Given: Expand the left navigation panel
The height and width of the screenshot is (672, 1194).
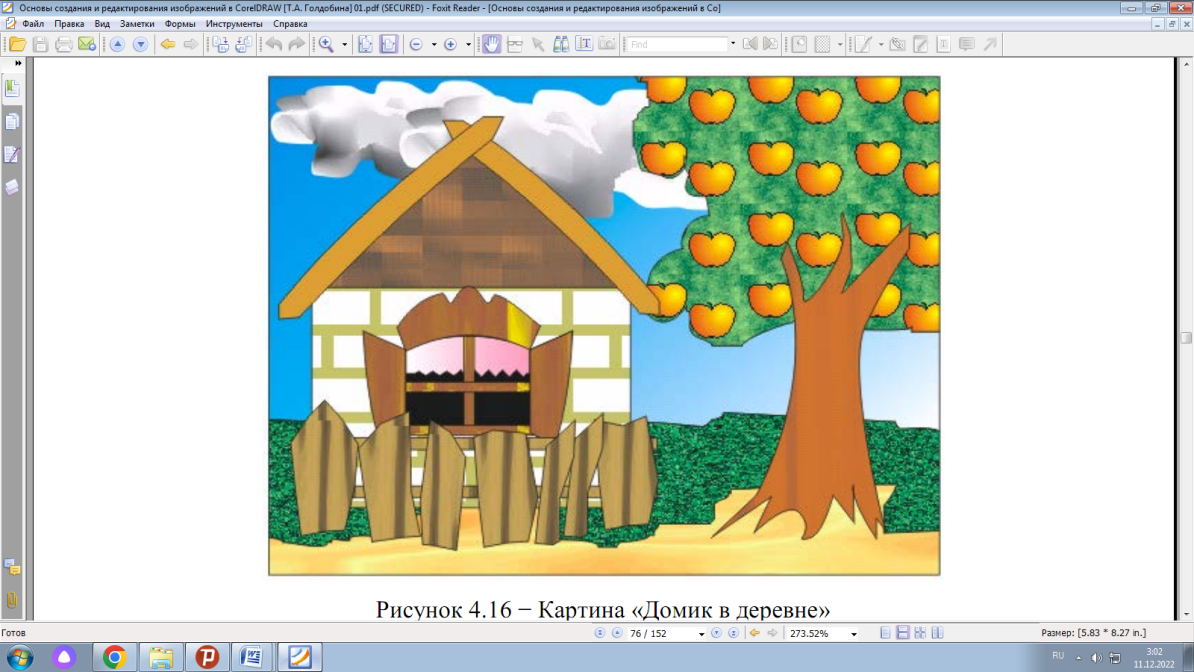Looking at the screenshot, I should pyautogui.click(x=18, y=63).
